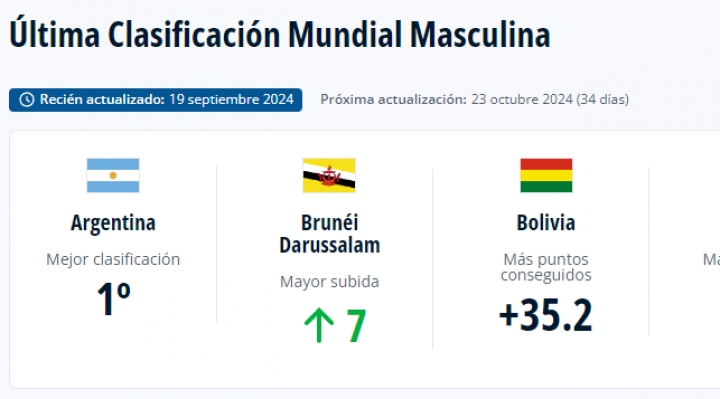Image resolution: width=720 pixels, height=399 pixels.
Task: Click the 19 septiembre 2024 date
Action: pyautogui.click(x=231, y=99)
